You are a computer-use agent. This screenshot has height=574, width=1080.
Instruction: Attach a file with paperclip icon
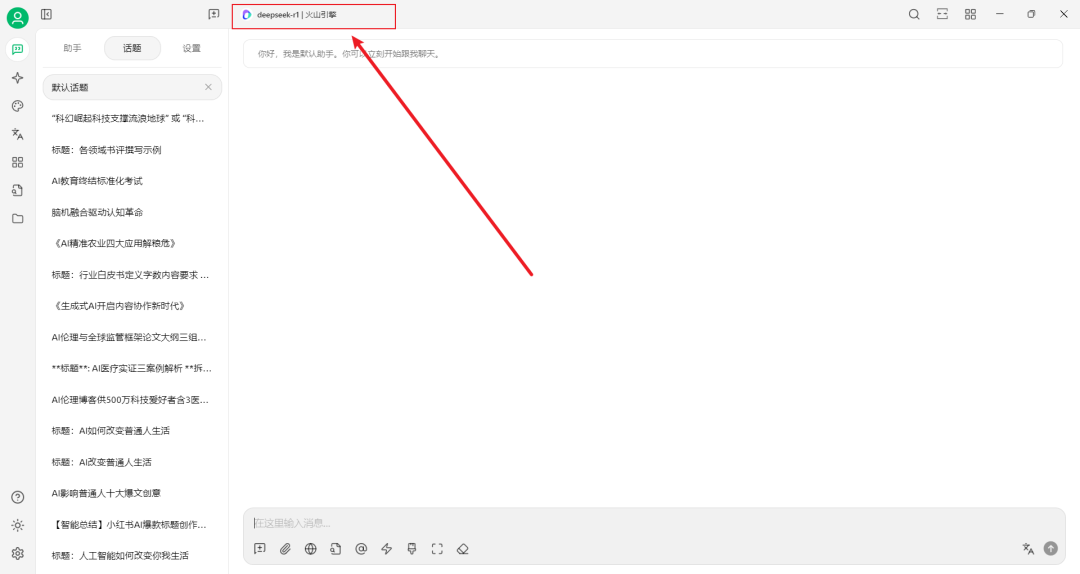(285, 549)
